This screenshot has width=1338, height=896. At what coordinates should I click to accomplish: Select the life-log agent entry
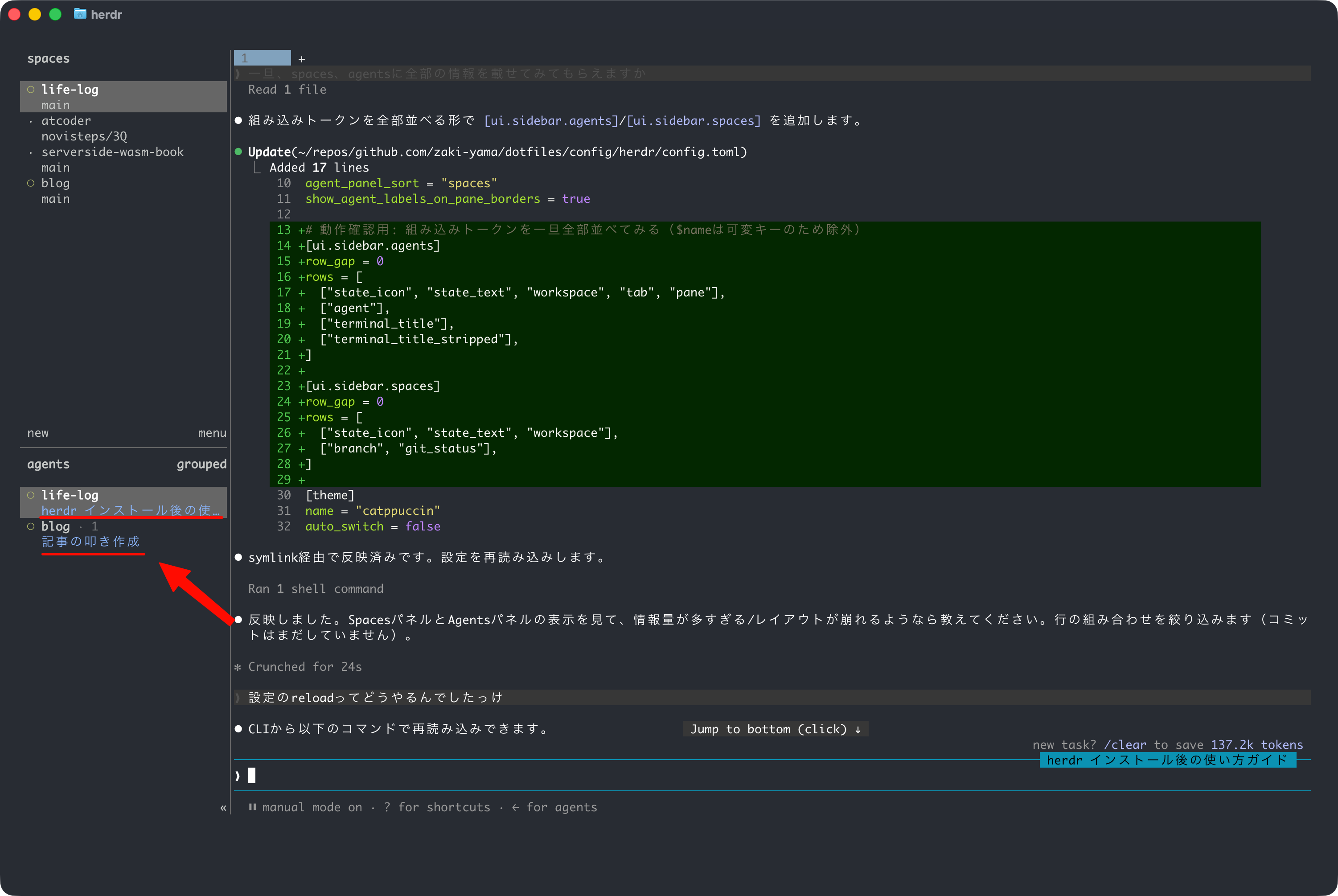(123, 502)
